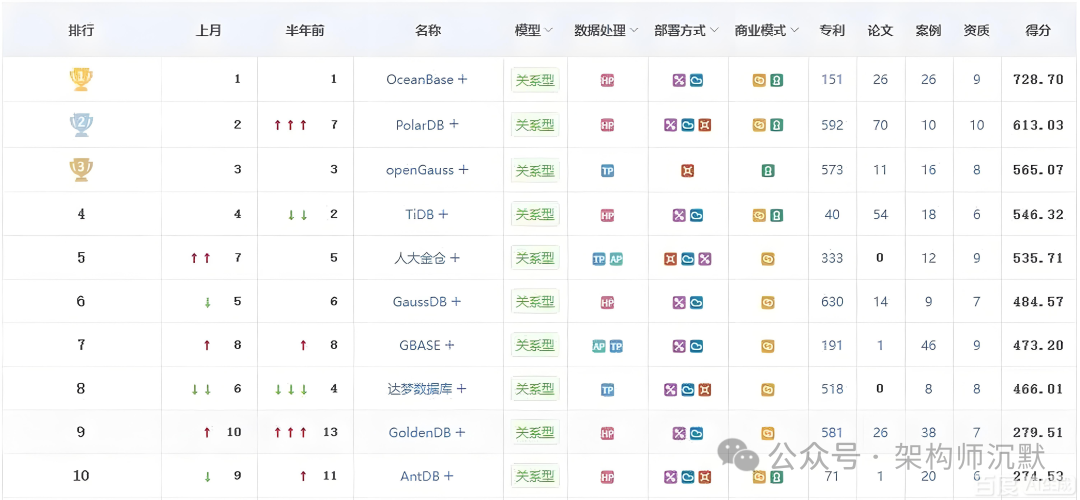Open the 模型 column filter dropdown
Viewport: 1080px width, 500px height.
(x=549, y=31)
